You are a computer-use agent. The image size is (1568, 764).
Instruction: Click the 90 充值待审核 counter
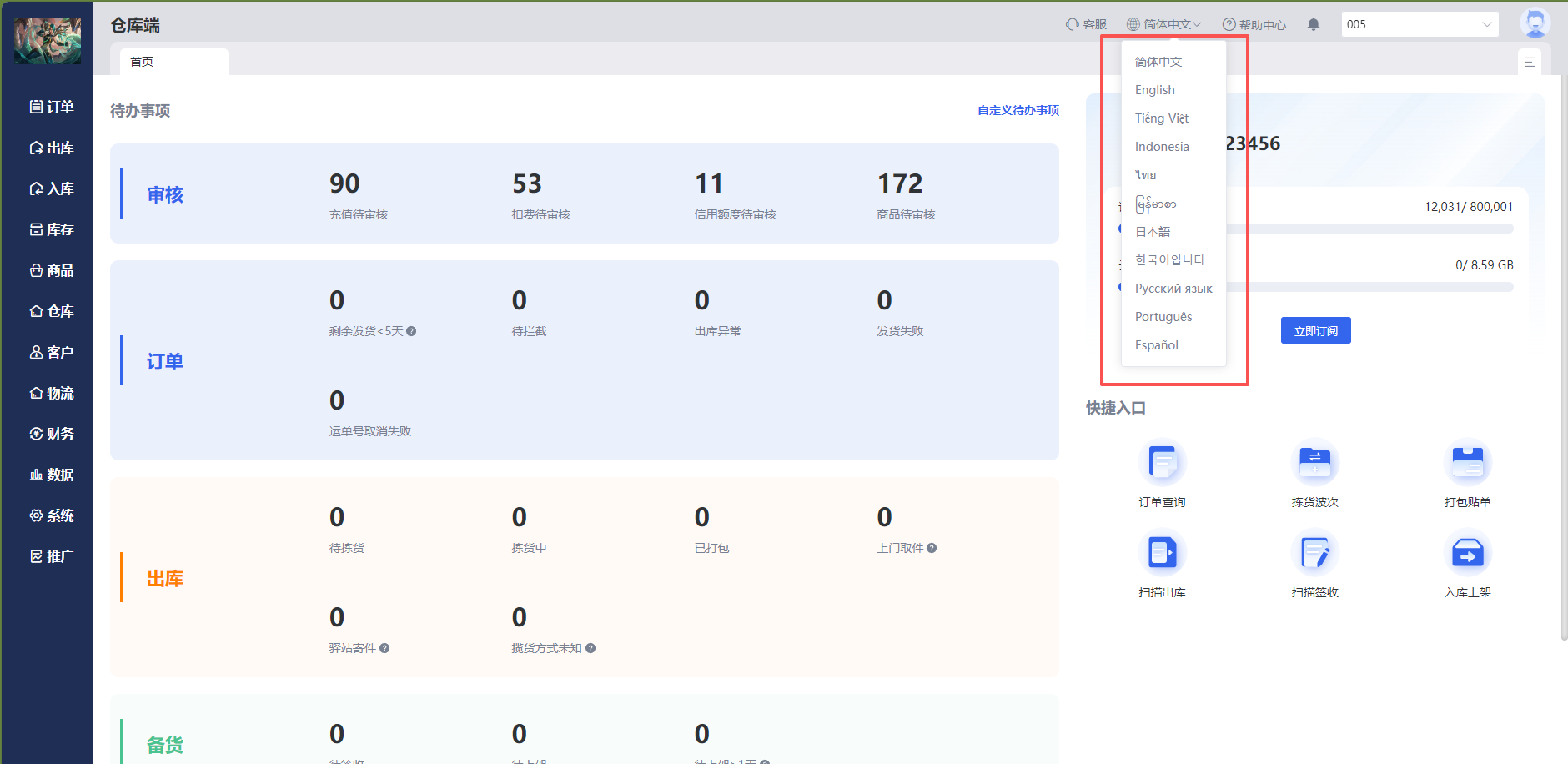(x=344, y=184)
